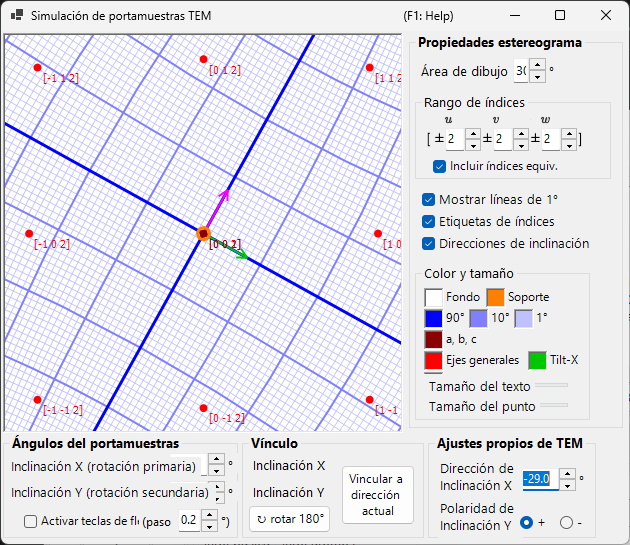This screenshot has height=545, width=630.
Task: Select the + polarity radio button
Action: click(526, 522)
